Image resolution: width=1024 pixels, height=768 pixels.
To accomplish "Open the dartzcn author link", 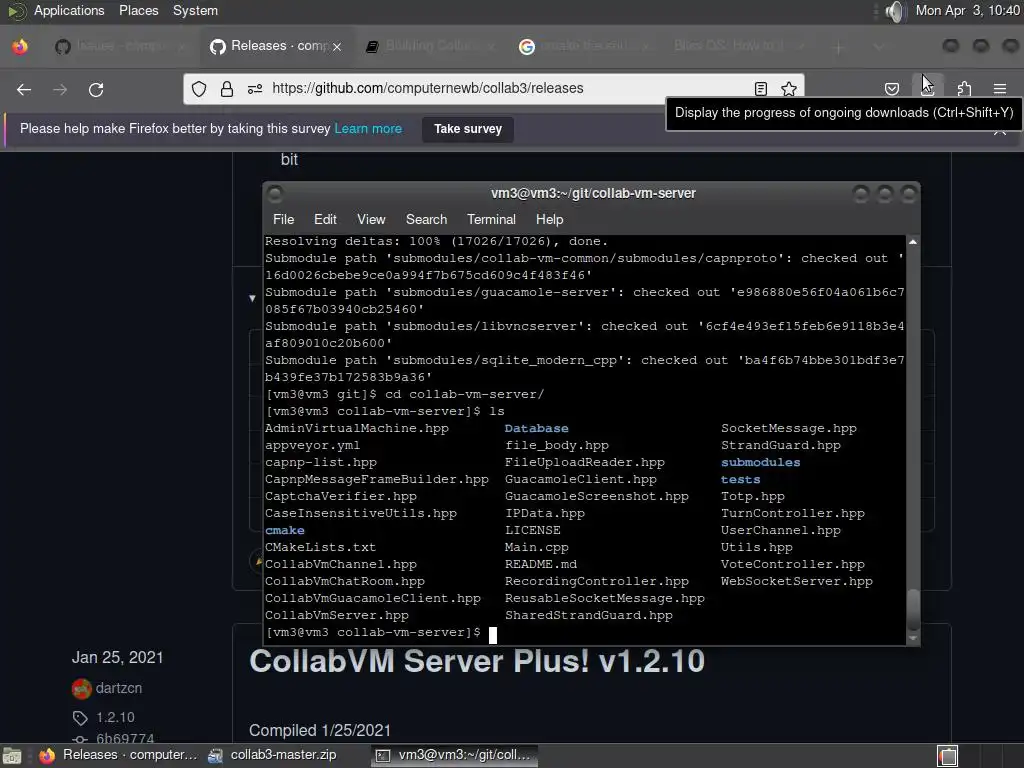I will [119, 688].
